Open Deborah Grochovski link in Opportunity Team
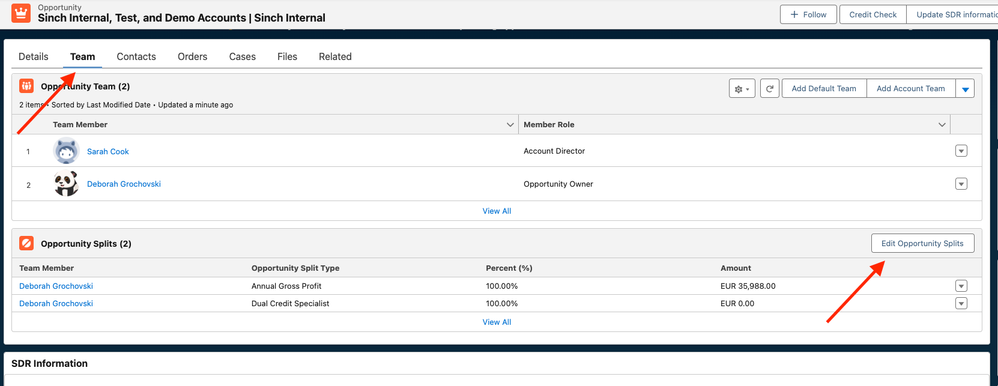The image size is (998, 386). click(x=124, y=184)
